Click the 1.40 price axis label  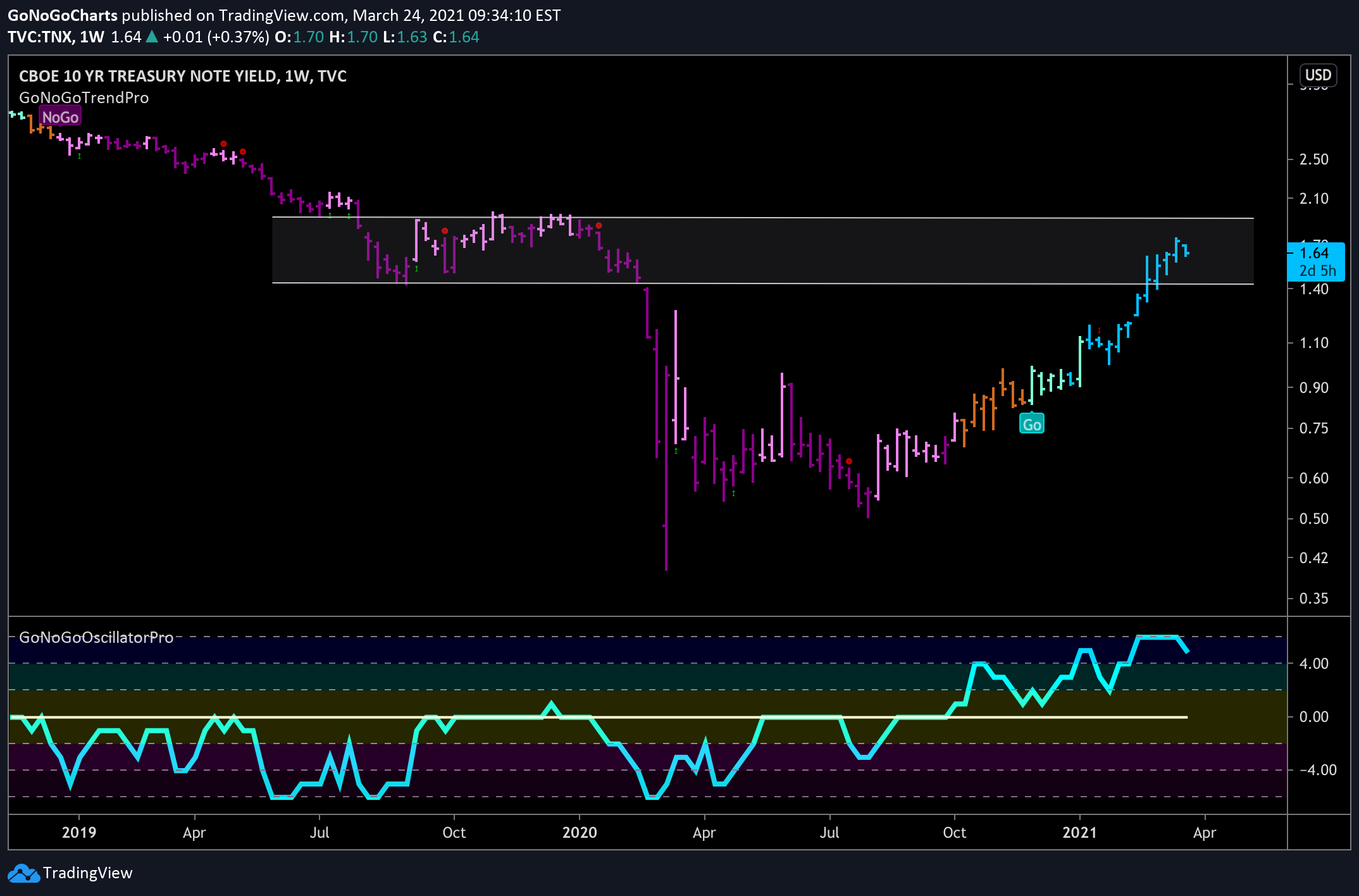tap(1314, 289)
